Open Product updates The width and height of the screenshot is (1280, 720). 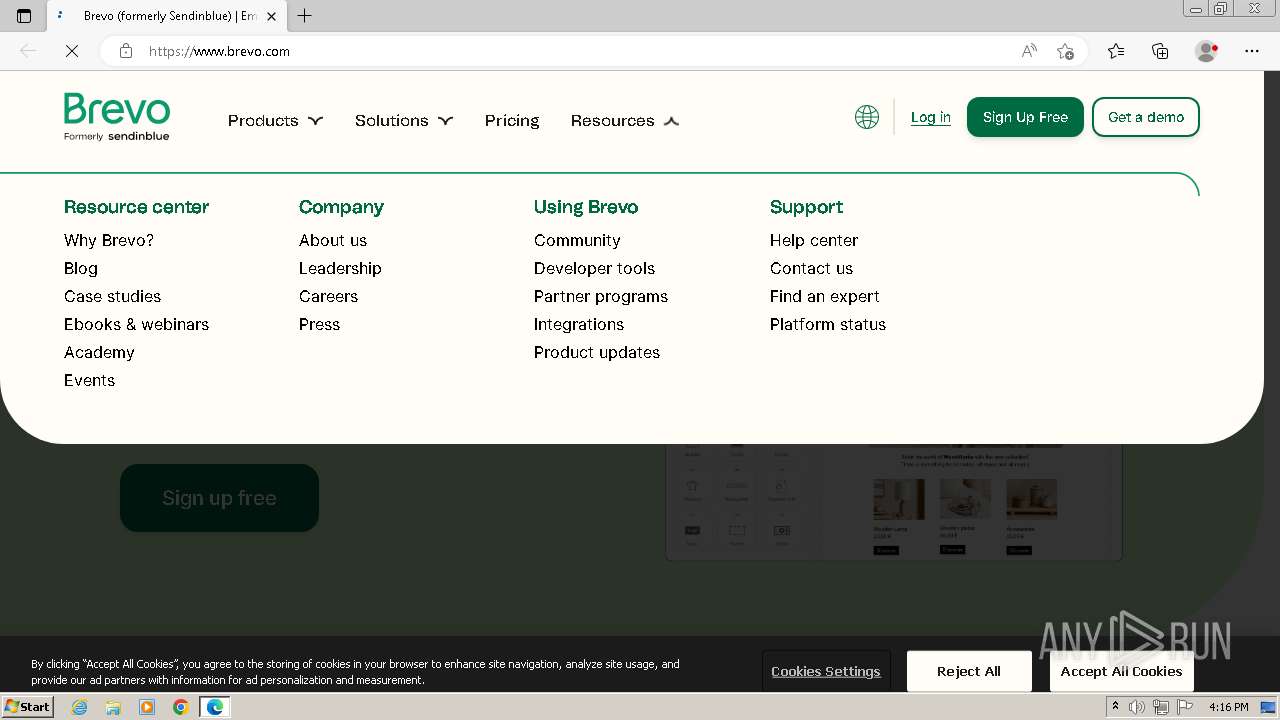(597, 352)
